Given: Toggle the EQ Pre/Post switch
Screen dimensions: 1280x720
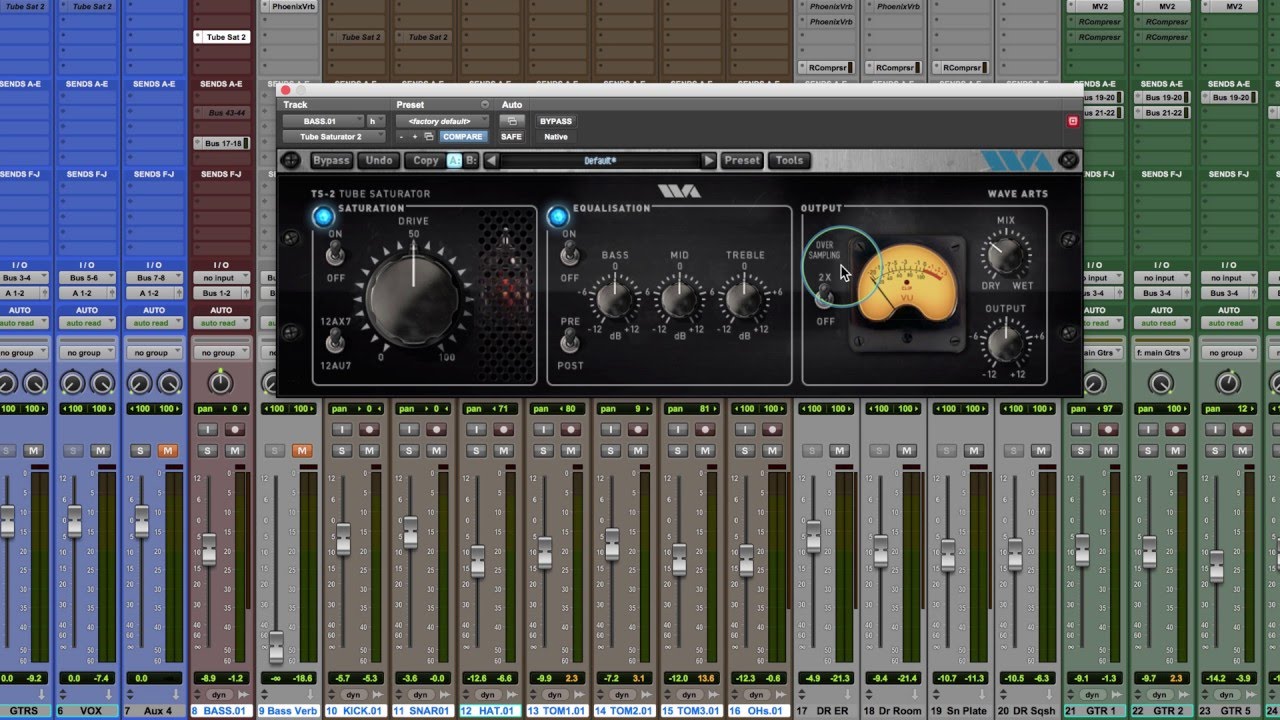Looking at the screenshot, I should pos(569,343).
